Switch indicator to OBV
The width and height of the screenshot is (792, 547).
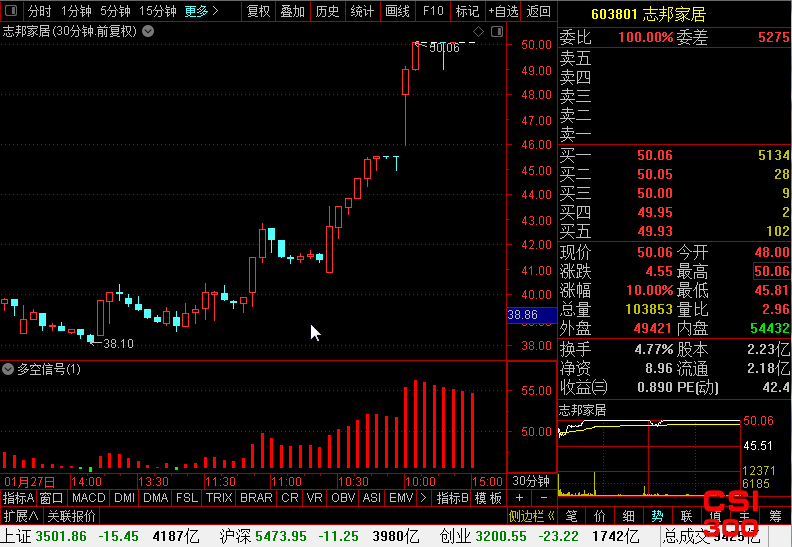click(x=343, y=498)
